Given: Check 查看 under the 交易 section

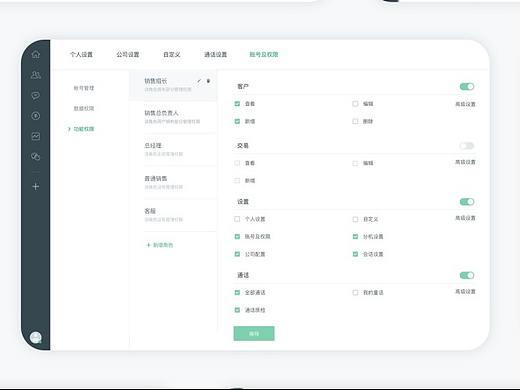Looking at the screenshot, I should pos(237,163).
